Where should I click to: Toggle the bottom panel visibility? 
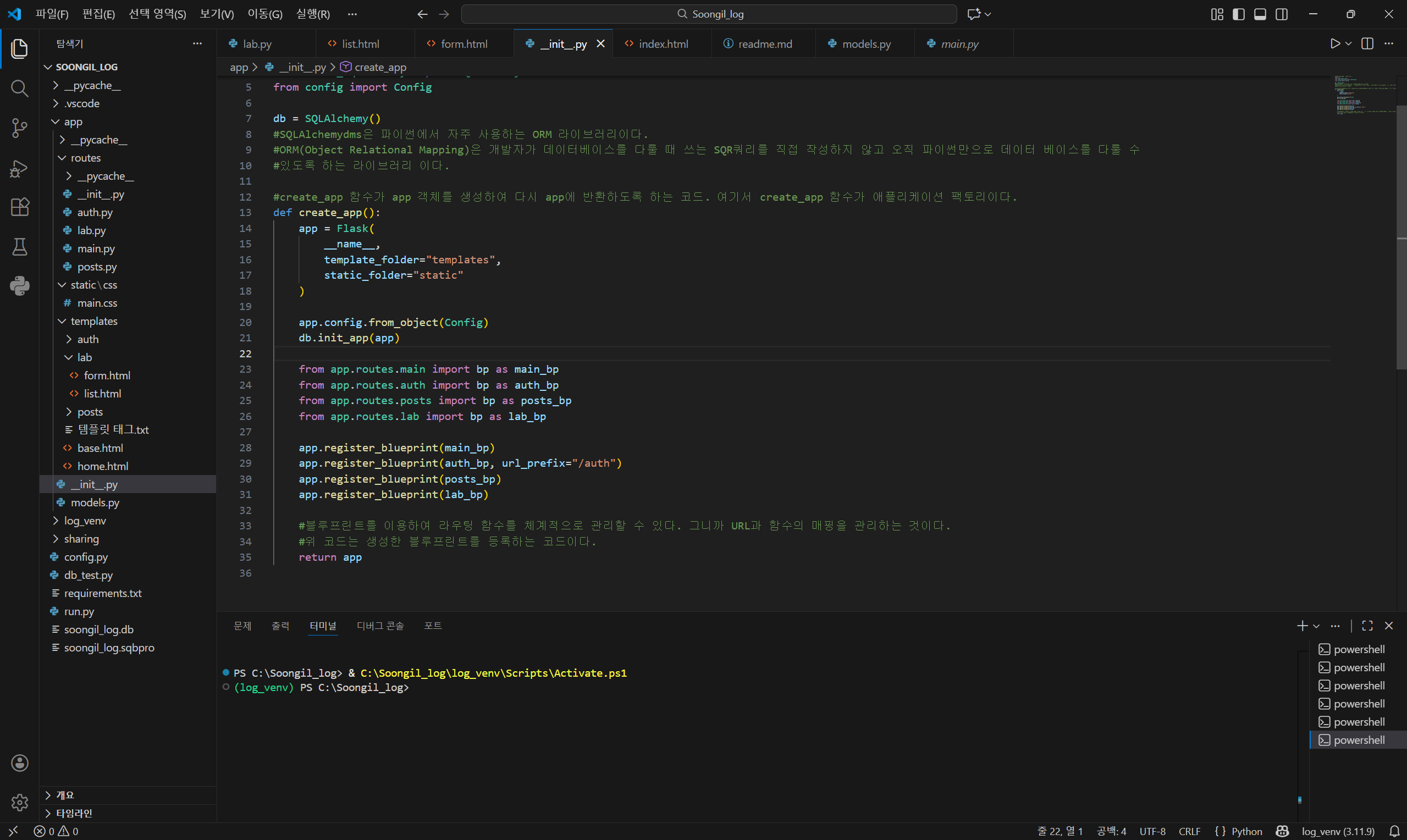pos(1260,14)
